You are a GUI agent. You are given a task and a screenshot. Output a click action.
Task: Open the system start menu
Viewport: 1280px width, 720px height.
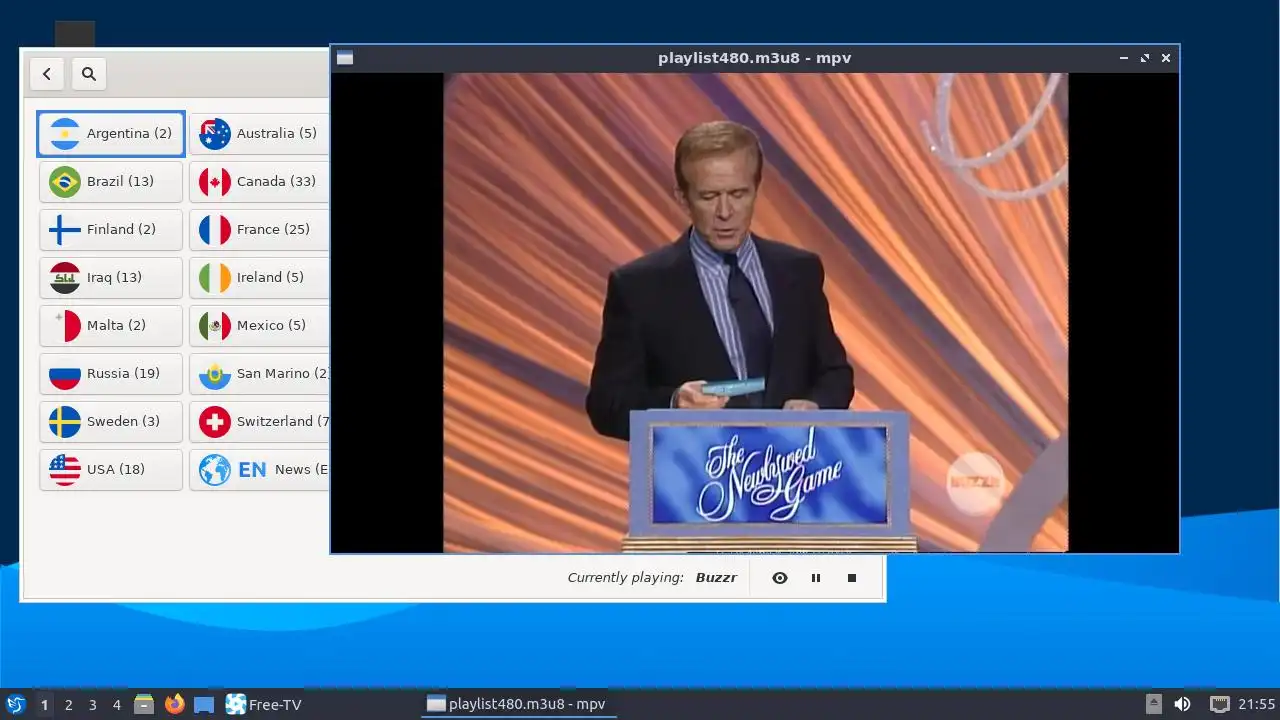point(15,704)
